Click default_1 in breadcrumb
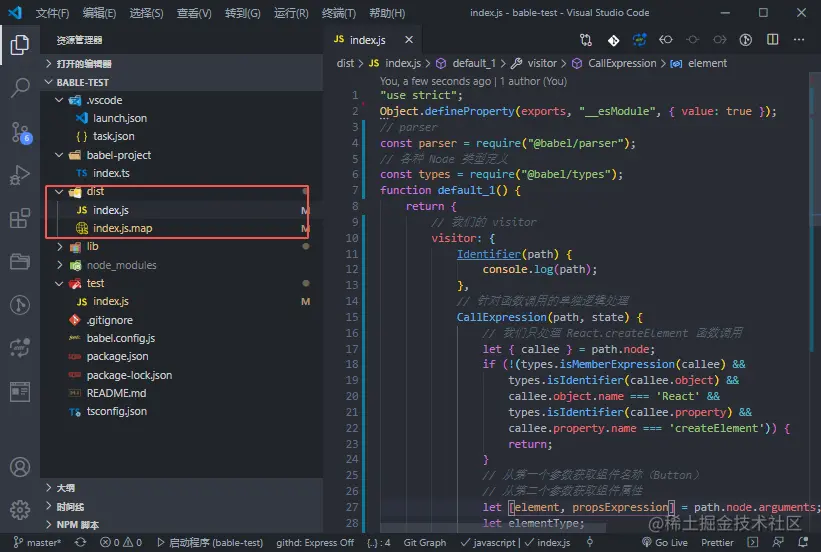Viewport: 821px width, 552px height. click(x=473, y=63)
